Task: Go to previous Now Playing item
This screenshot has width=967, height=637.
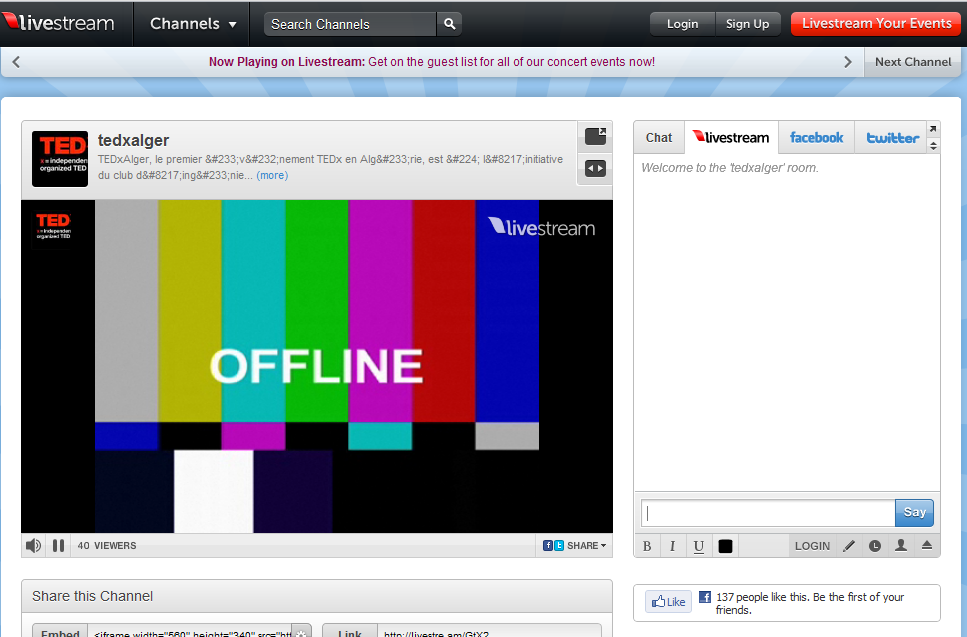Action: pos(16,62)
